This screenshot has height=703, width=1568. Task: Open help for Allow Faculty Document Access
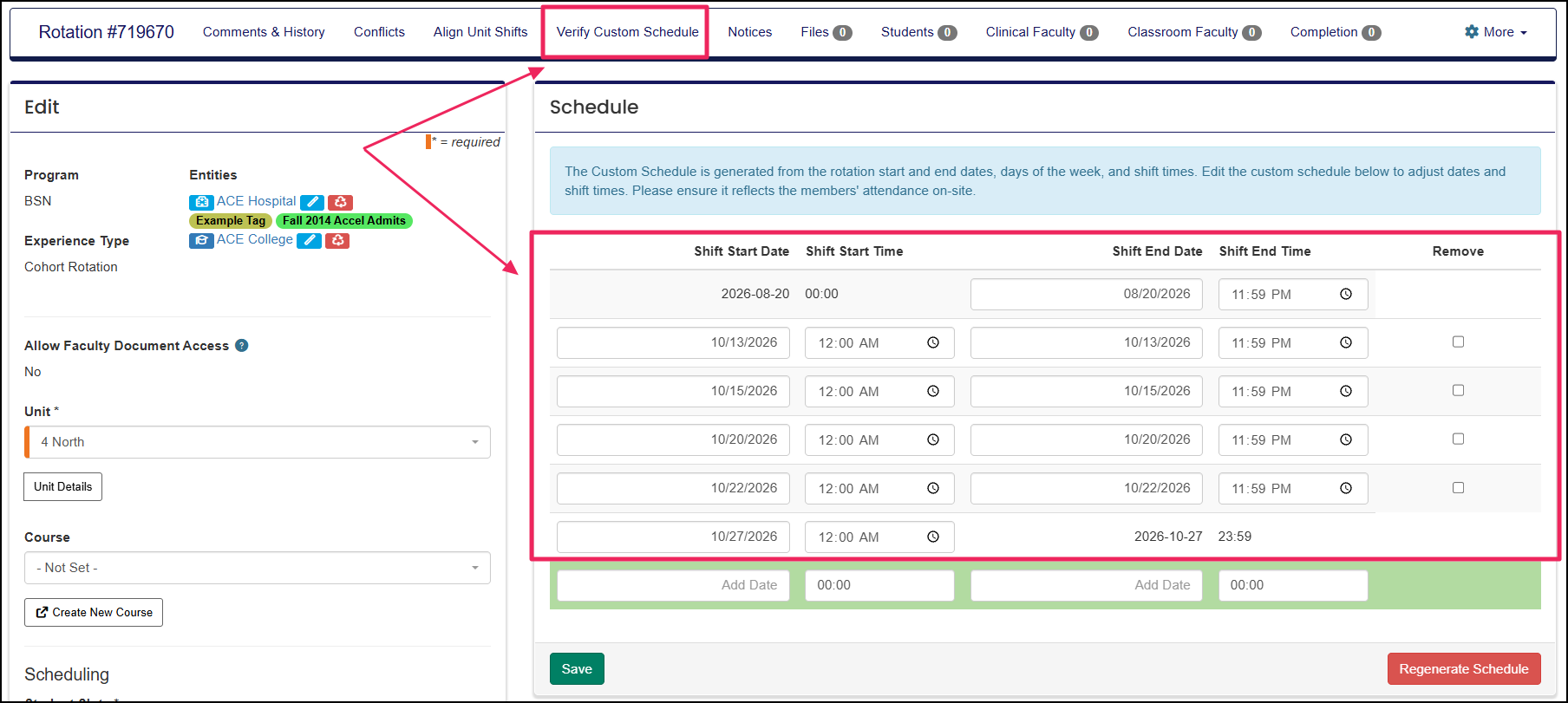[x=242, y=345]
